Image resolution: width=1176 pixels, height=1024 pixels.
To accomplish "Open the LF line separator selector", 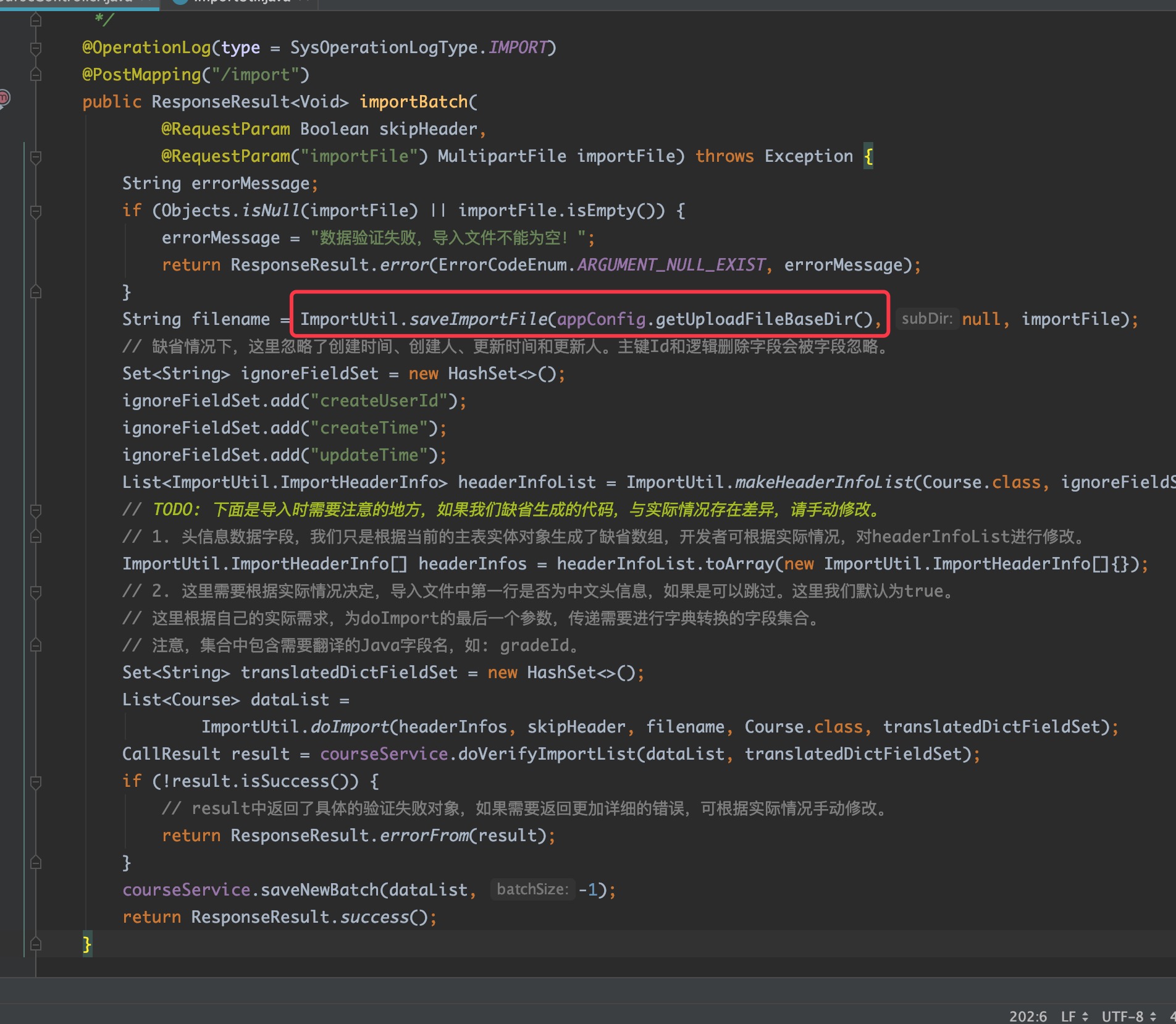I will pyautogui.click(x=1073, y=1016).
